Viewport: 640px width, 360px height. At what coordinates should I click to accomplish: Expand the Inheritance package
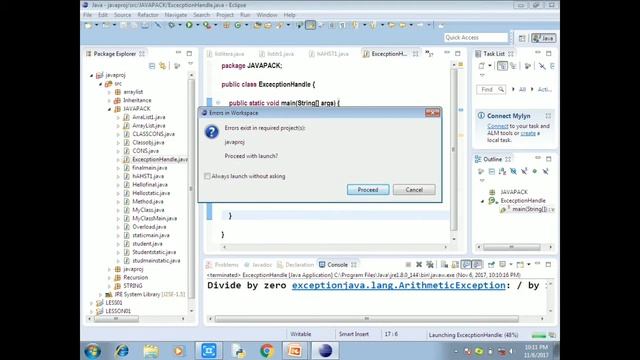tap(109, 100)
